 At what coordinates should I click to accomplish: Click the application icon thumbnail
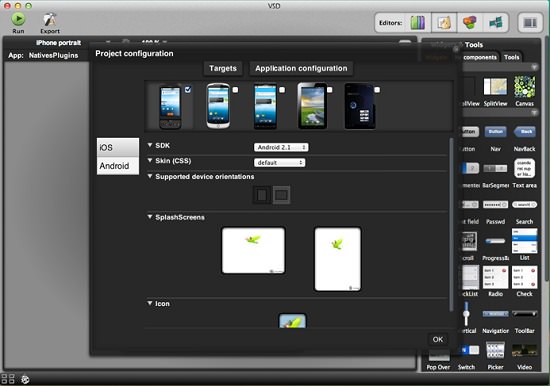pyautogui.click(x=292, y=321)
